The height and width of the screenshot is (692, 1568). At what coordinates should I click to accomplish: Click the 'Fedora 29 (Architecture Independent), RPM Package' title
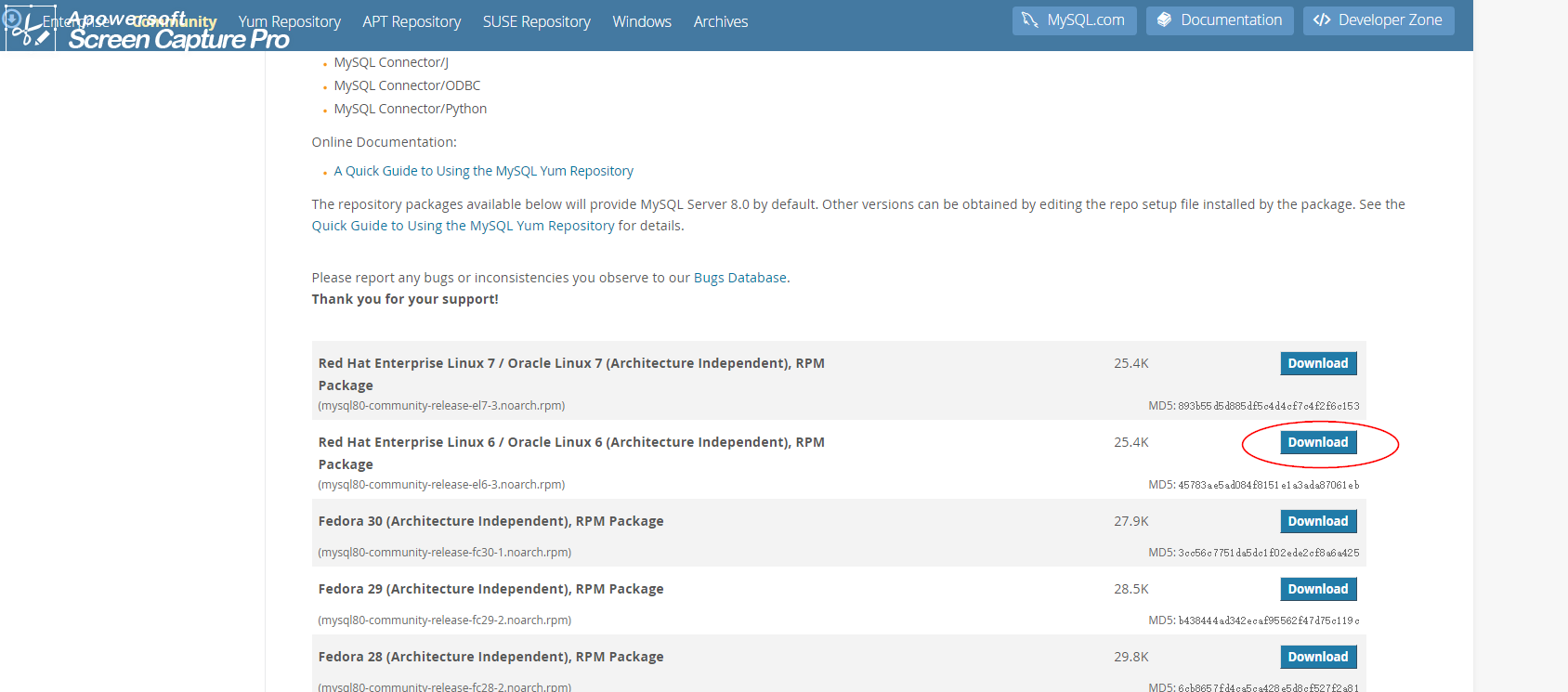click(x=491, y=589)
